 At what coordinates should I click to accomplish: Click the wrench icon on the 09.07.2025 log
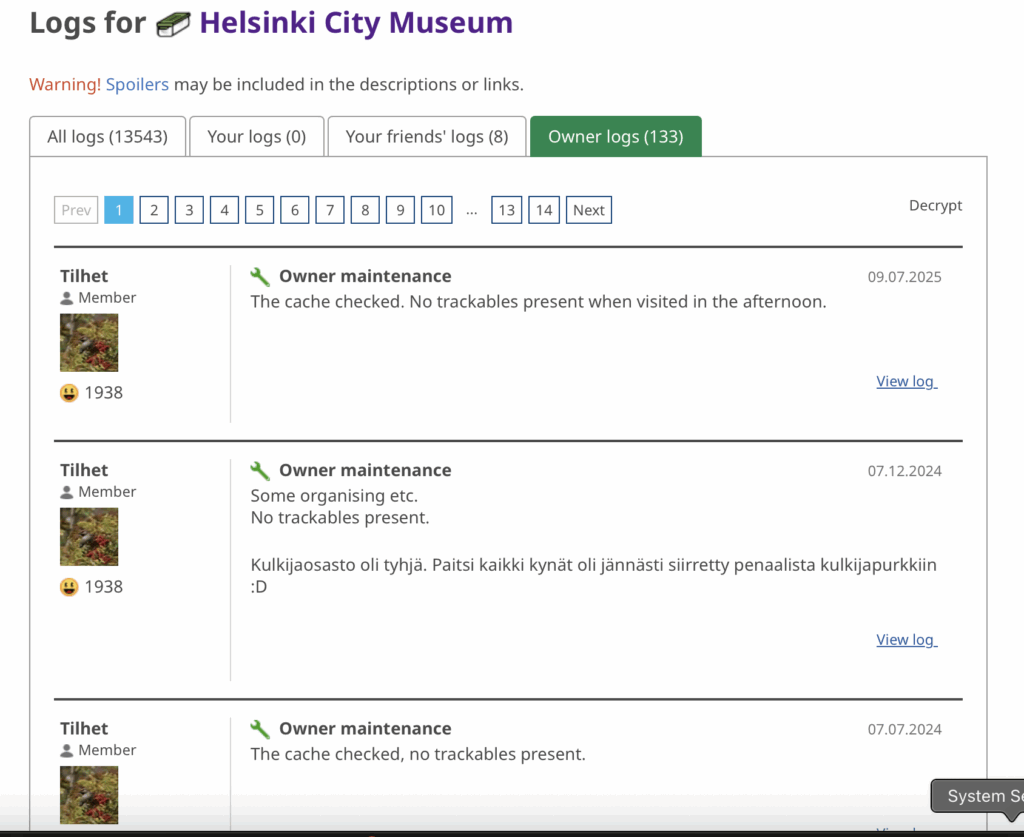(x=260, y=277)
